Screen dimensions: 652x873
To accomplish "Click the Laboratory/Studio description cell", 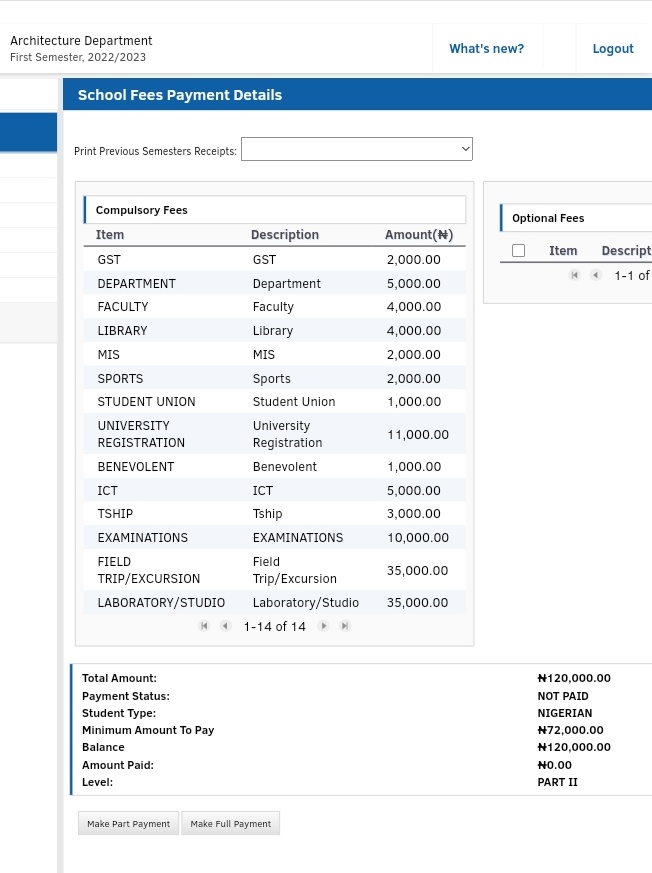I will [x=306, y=603].
